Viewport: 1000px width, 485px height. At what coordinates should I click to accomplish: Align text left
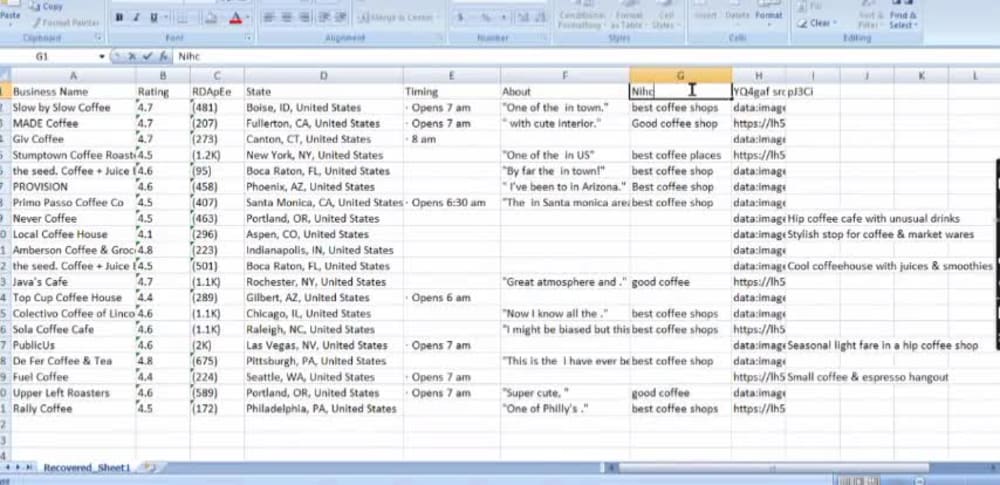(270, 18)
